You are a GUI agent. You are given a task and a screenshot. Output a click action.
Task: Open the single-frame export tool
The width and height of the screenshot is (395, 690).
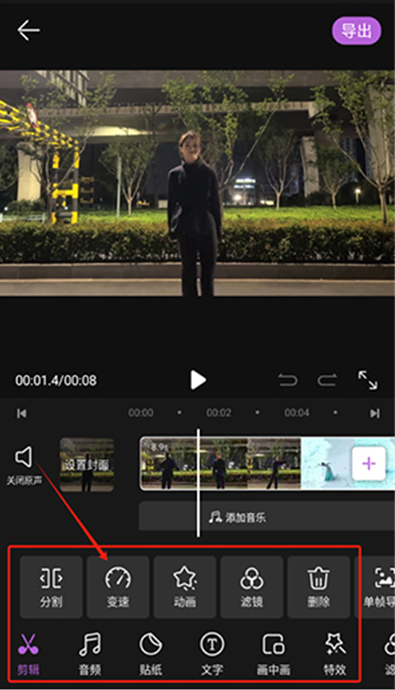click(375, 587)
